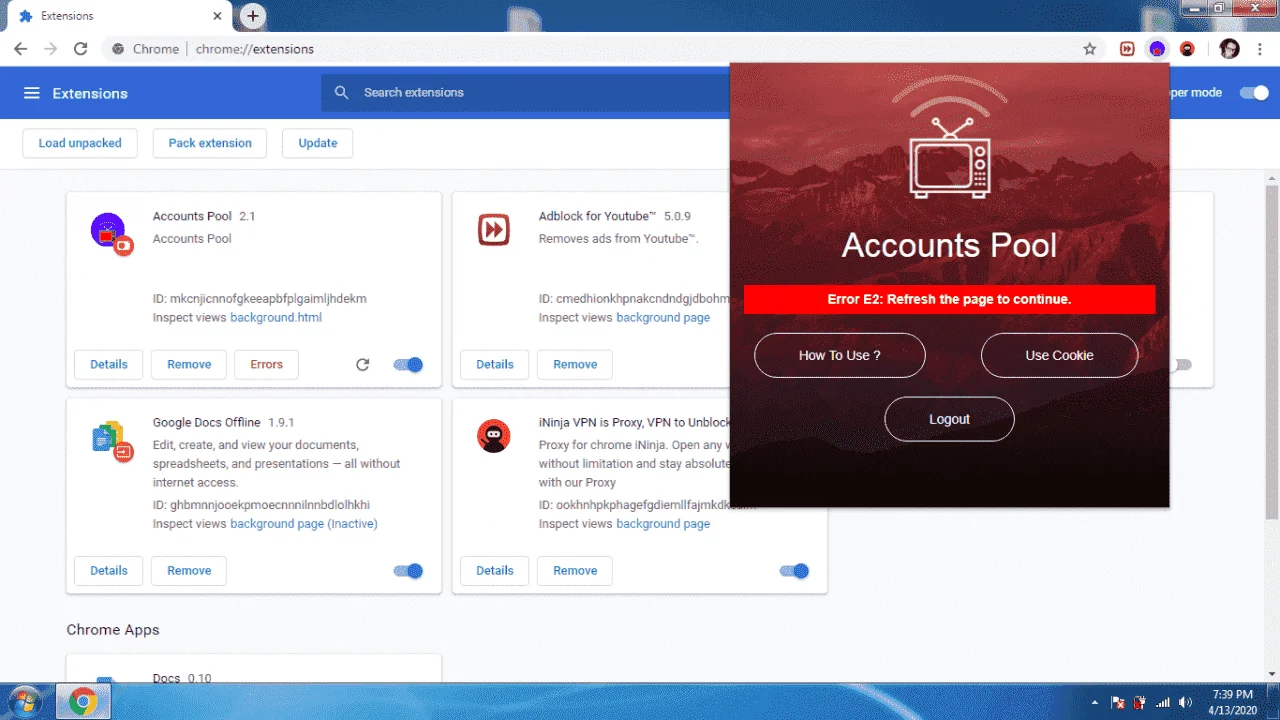Open a new tab with the plus button
1280x720 pixels.
pyautogui.click(x=253, y=16)
